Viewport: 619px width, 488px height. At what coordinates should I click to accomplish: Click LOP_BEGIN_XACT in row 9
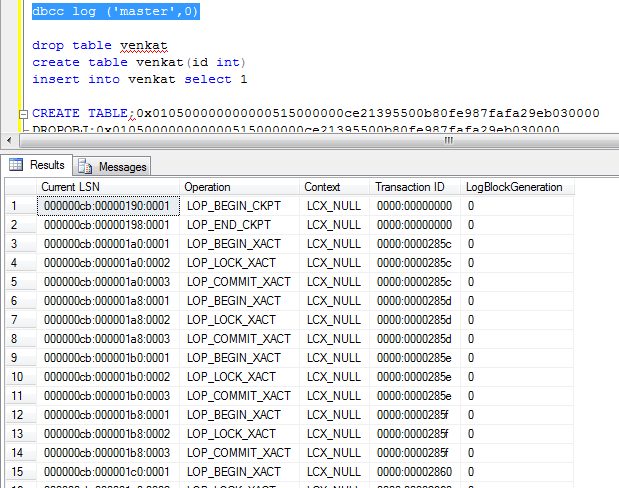(240, 358)
